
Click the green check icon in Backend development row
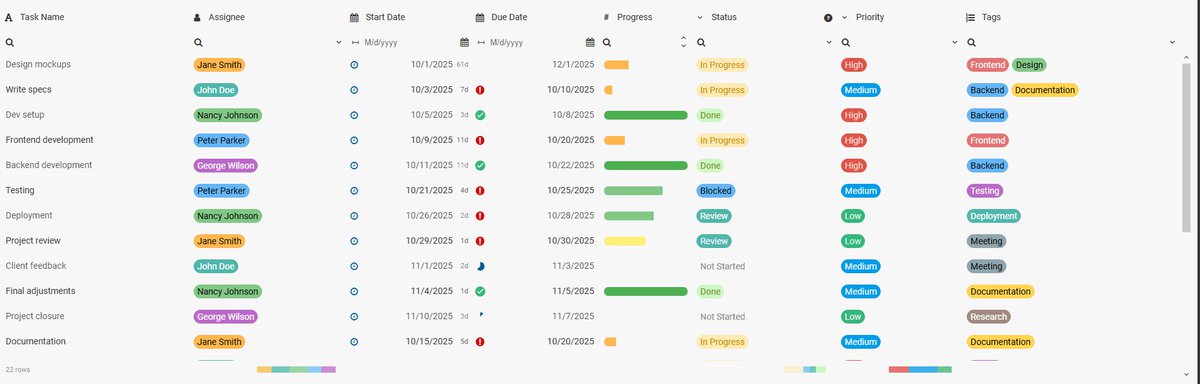[480, 165]
